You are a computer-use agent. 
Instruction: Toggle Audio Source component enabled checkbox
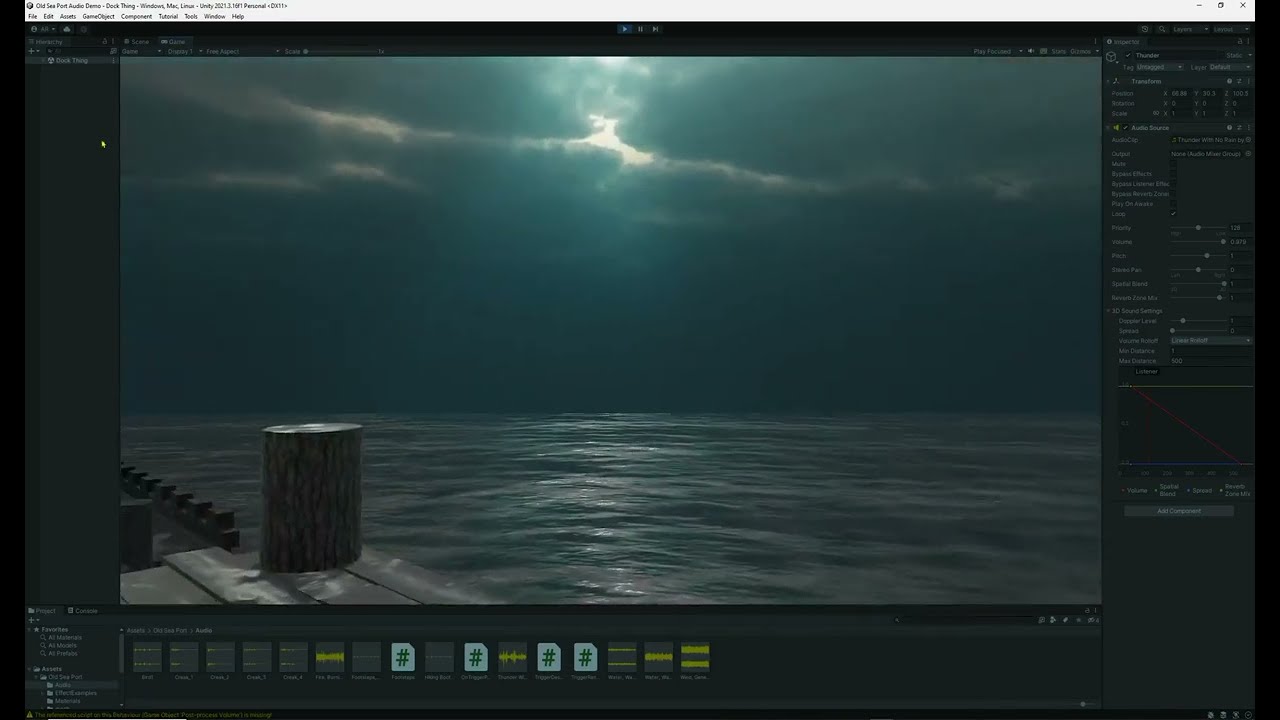tap(1126, 128)
